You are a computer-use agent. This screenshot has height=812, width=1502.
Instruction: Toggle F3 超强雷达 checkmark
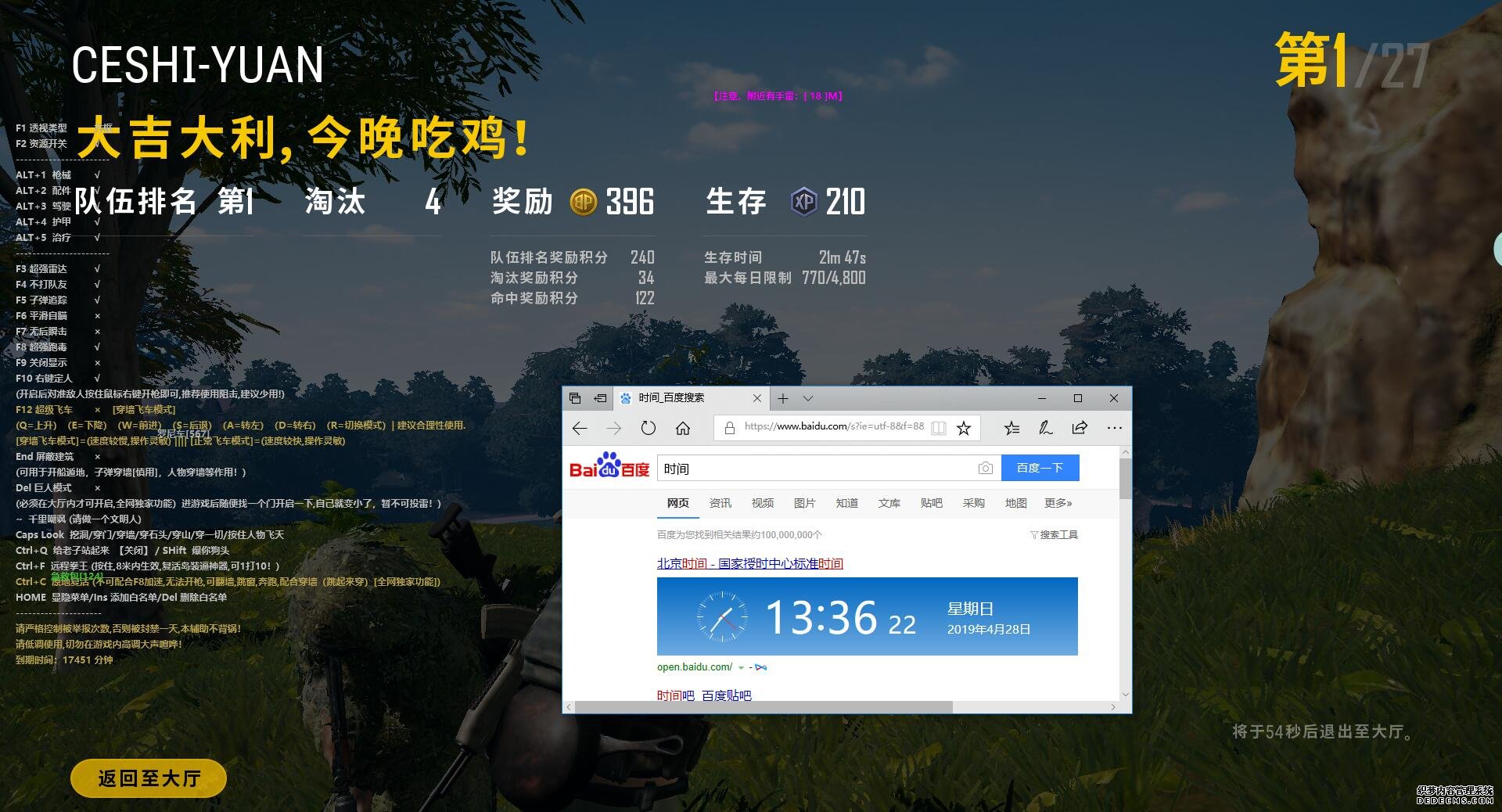point(97,268)
